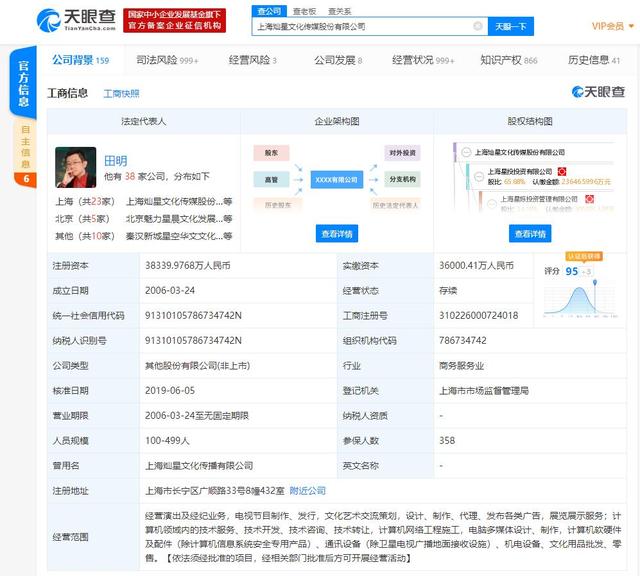Click 查看详情 under 企业架构图
Viewport: 640px width, 576px height.
coord(337,234)
